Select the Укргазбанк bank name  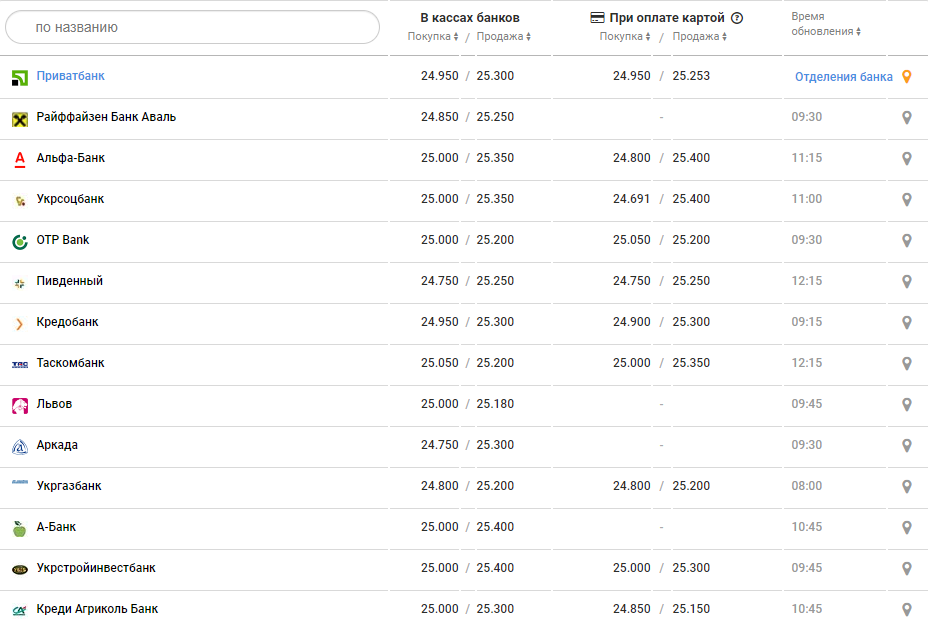pyautogui.click(x=69, y=486)
